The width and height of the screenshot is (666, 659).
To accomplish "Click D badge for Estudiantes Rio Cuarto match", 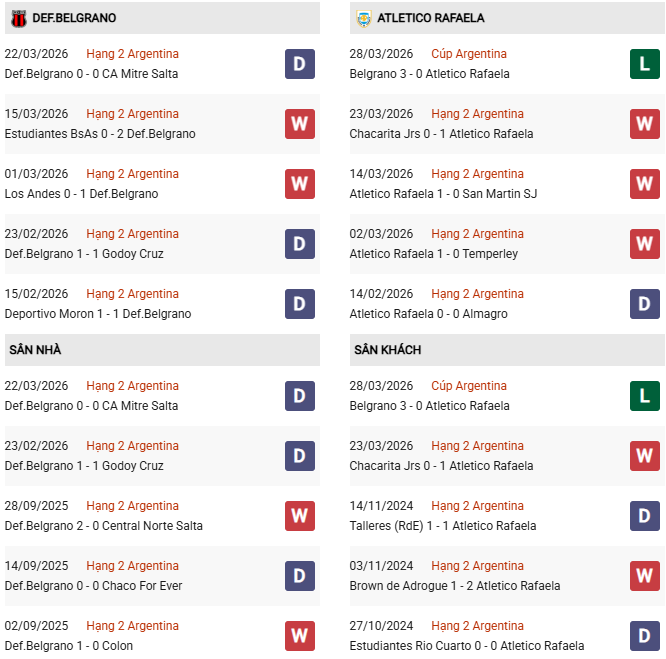I will (645, 636).
